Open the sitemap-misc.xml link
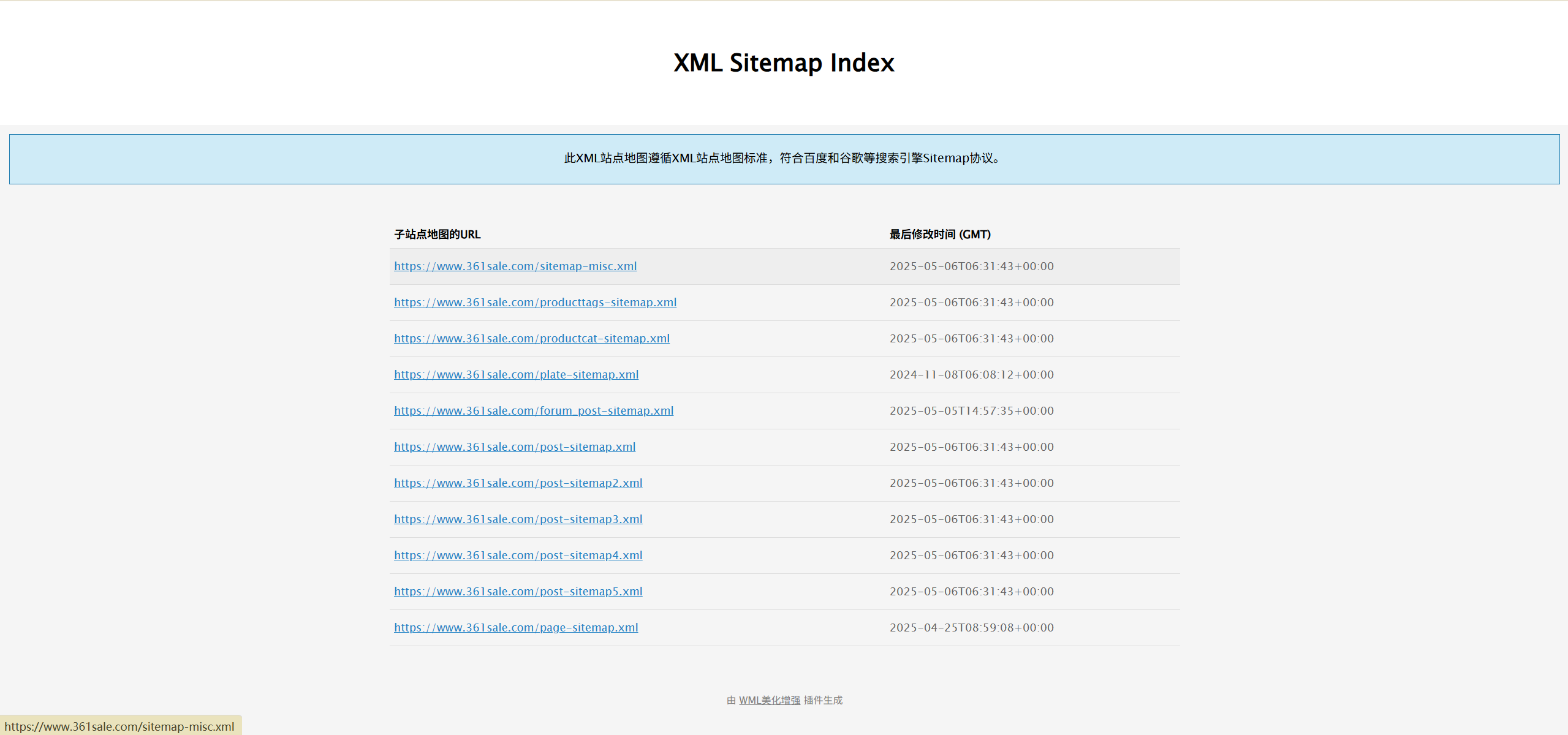The height and width of the screenshot is (735, 1568). (x=515, y=266)
